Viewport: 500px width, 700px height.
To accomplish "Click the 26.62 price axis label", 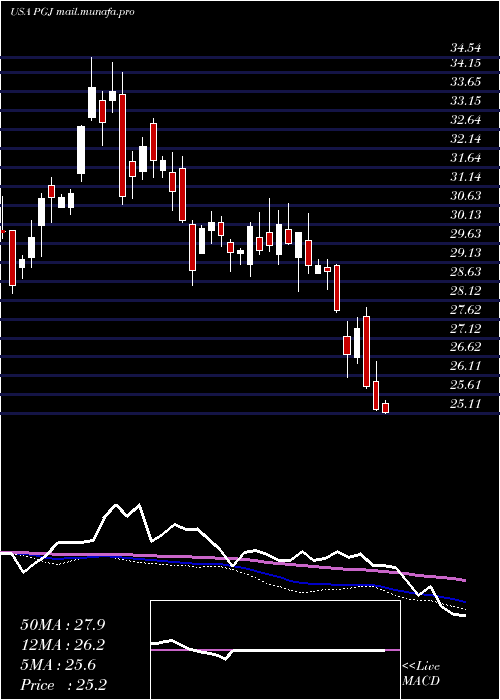I will 465,346.
